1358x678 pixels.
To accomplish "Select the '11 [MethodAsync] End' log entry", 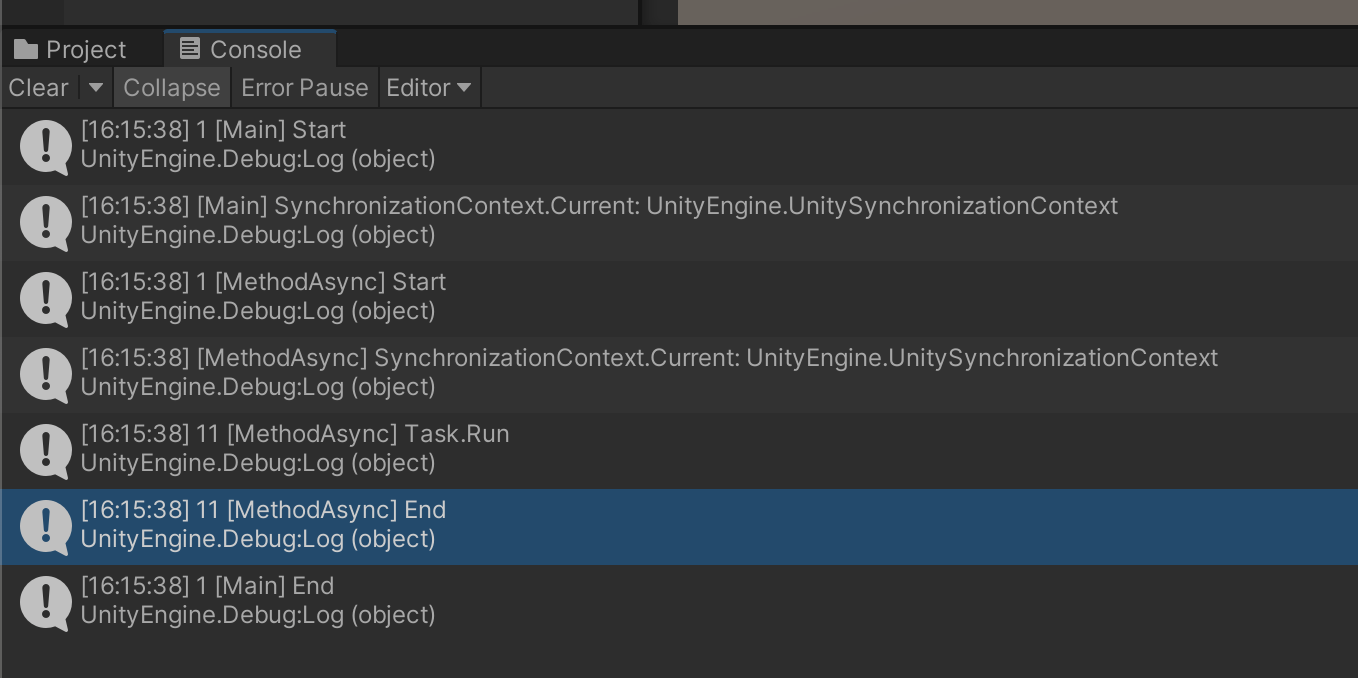I will point(679,526).
